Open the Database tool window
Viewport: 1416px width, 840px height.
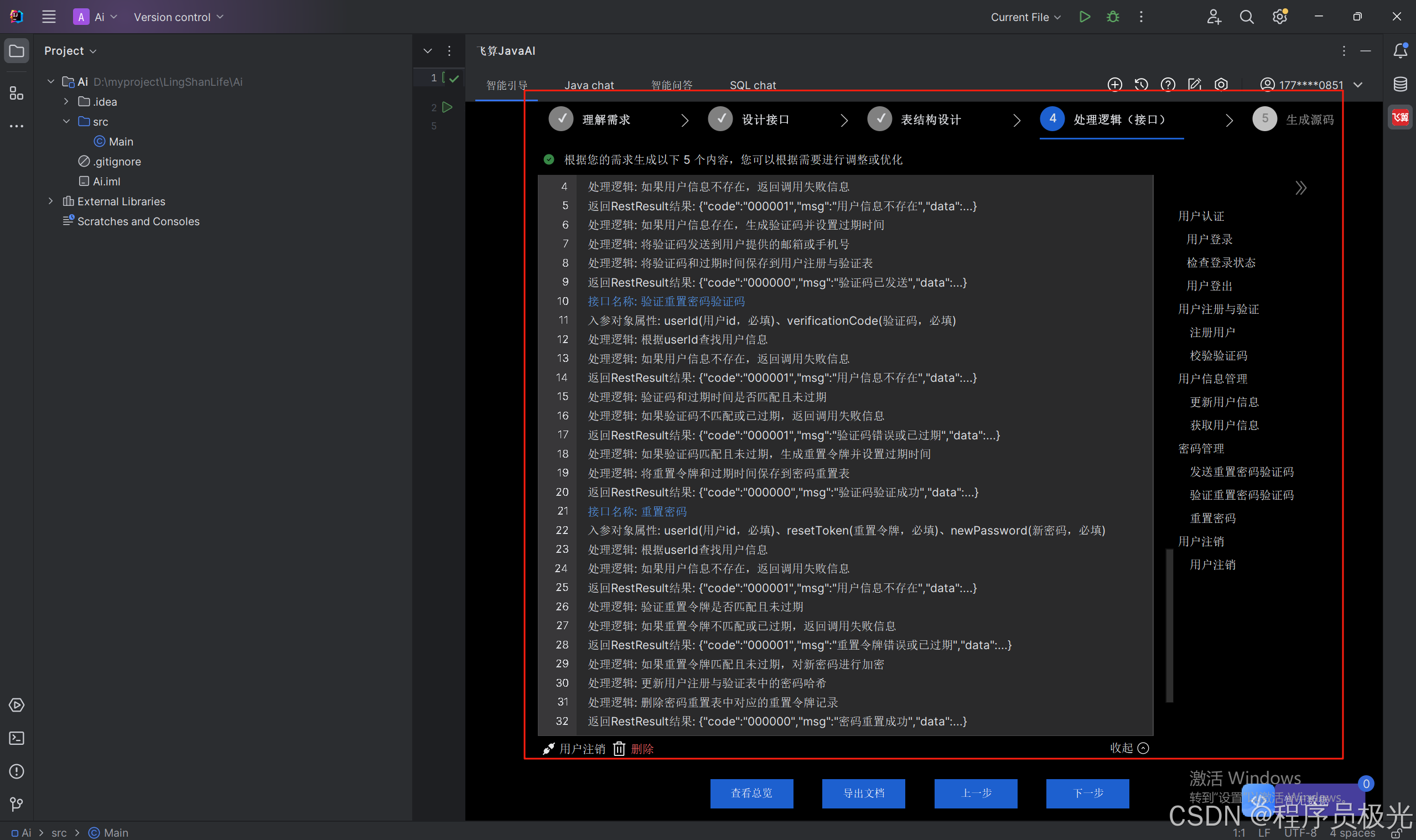tap(1400, 84)
